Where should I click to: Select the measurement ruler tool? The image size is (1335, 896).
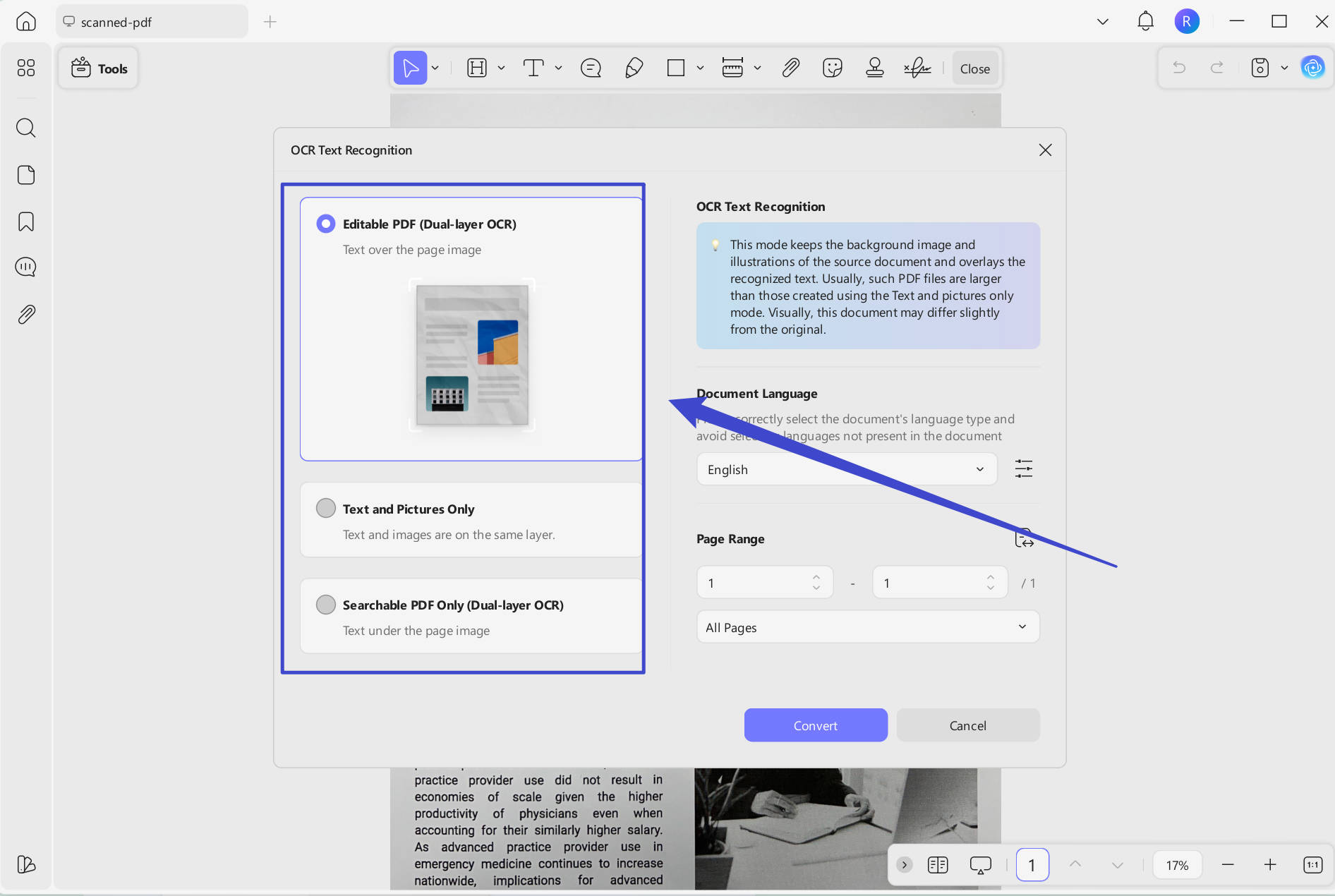(732, 68)
